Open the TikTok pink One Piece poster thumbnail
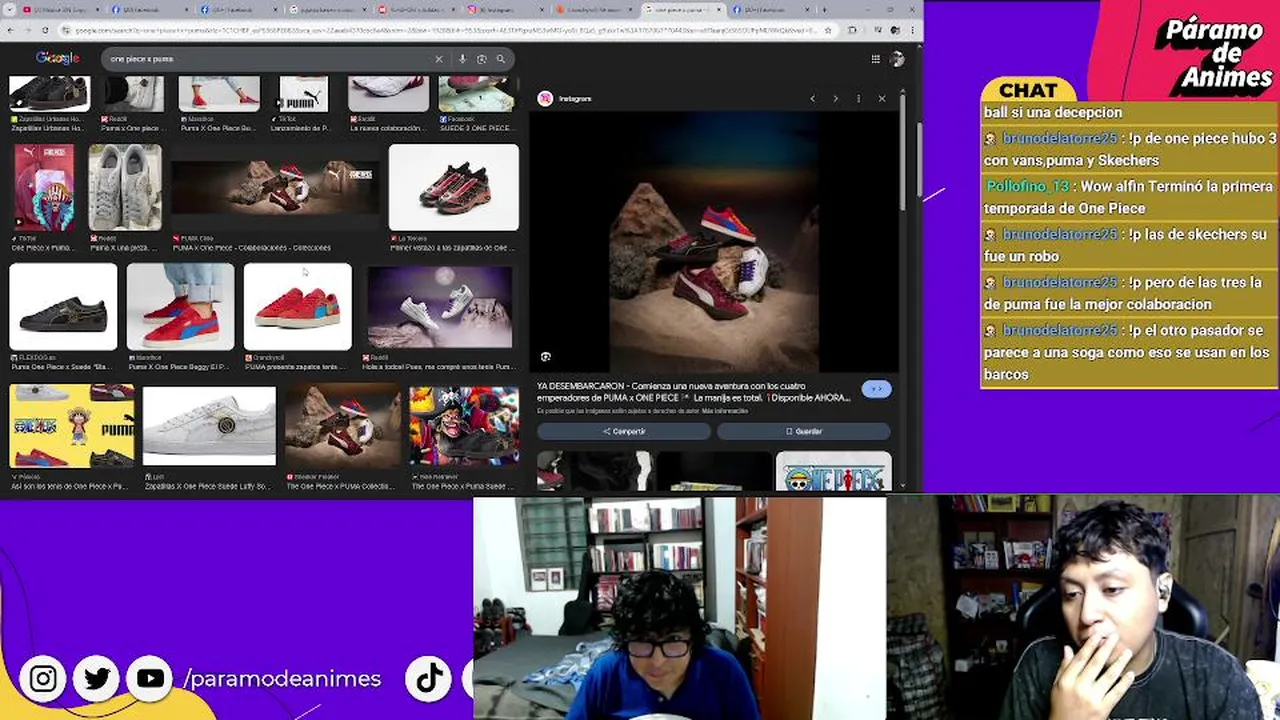 (x=44, y=187)
